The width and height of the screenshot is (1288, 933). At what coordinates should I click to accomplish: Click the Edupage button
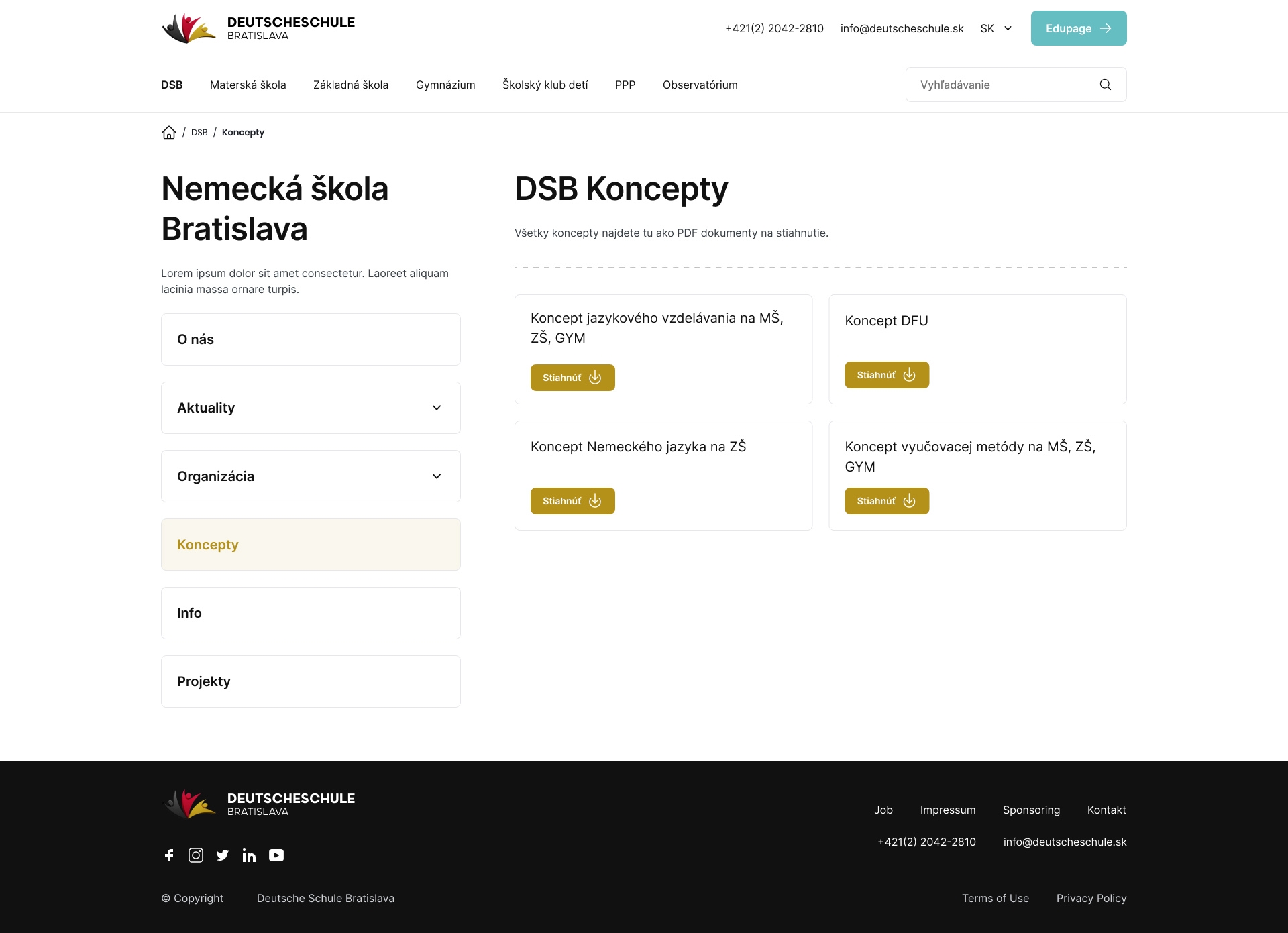1079,28
